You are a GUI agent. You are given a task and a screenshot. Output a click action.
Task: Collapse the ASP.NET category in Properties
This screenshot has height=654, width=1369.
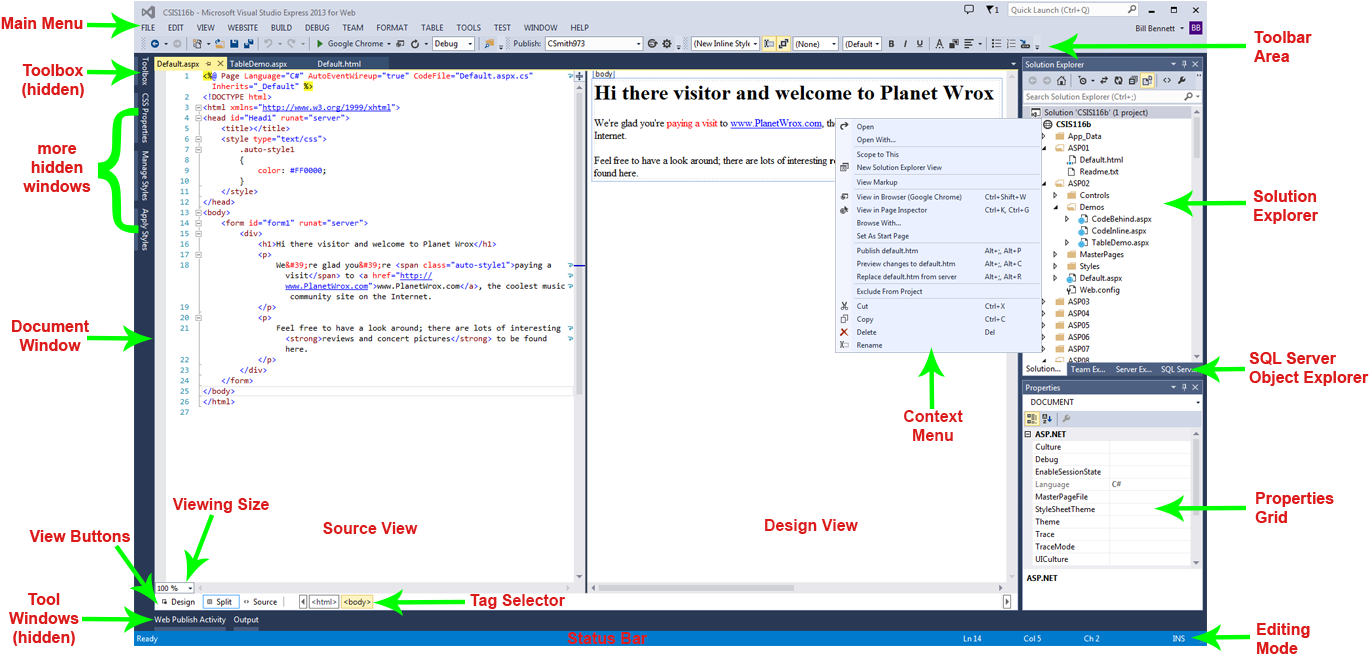(1028, 435)
